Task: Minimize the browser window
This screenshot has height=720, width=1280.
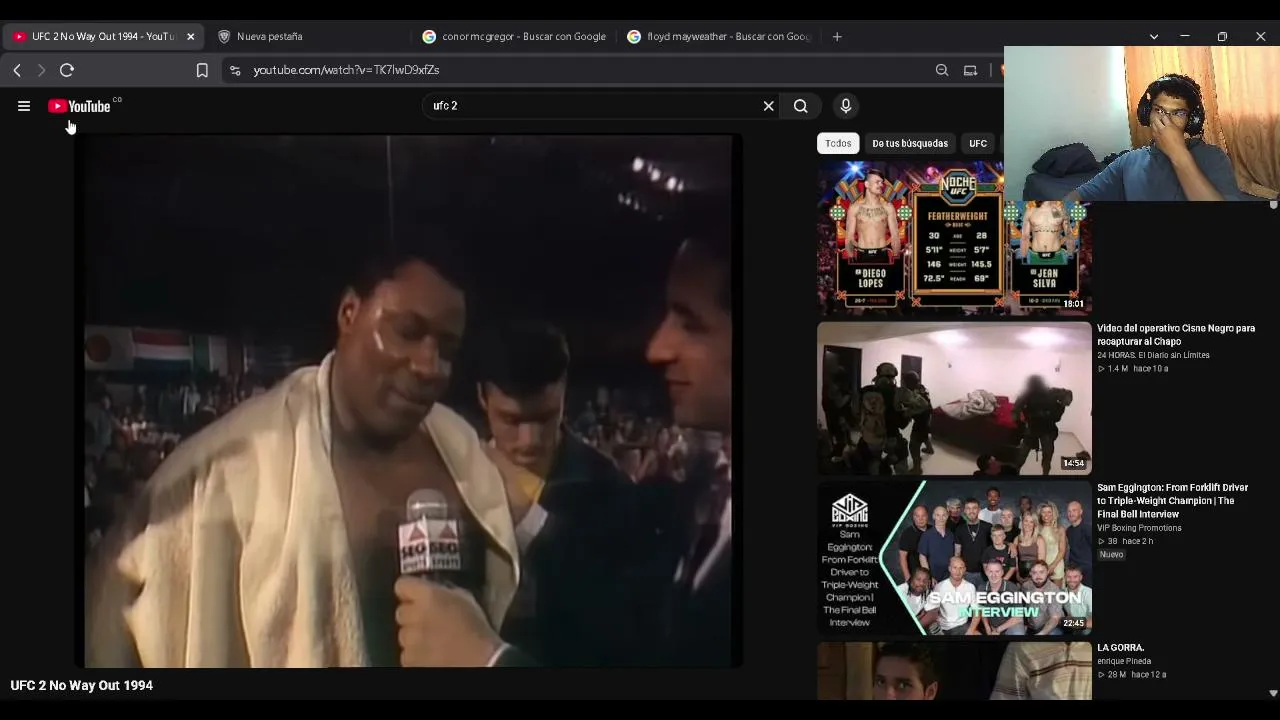Action: [1185, 36]
